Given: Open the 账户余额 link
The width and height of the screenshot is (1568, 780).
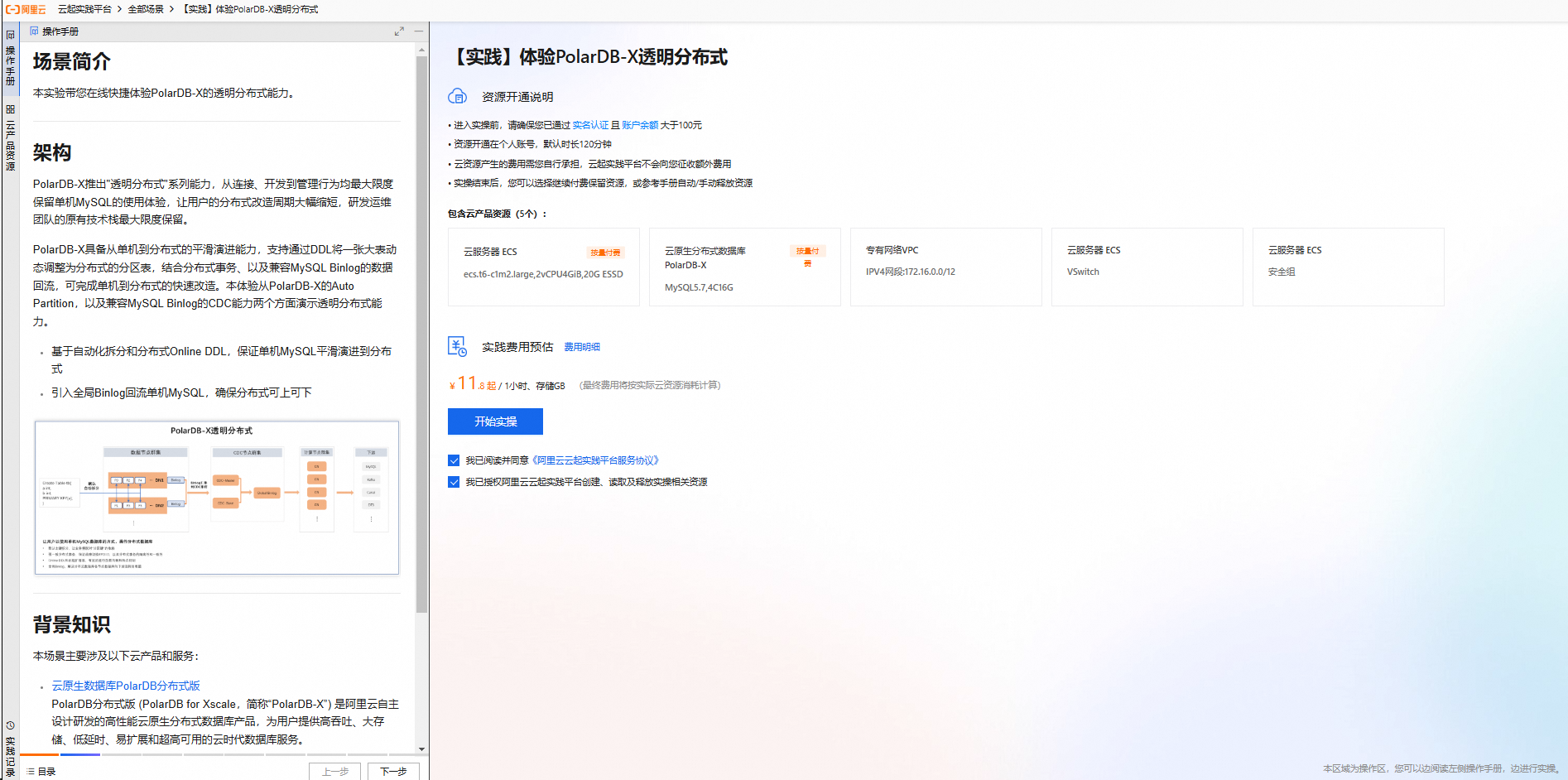Looking at the screenshot, I should [x=640, y=125].
